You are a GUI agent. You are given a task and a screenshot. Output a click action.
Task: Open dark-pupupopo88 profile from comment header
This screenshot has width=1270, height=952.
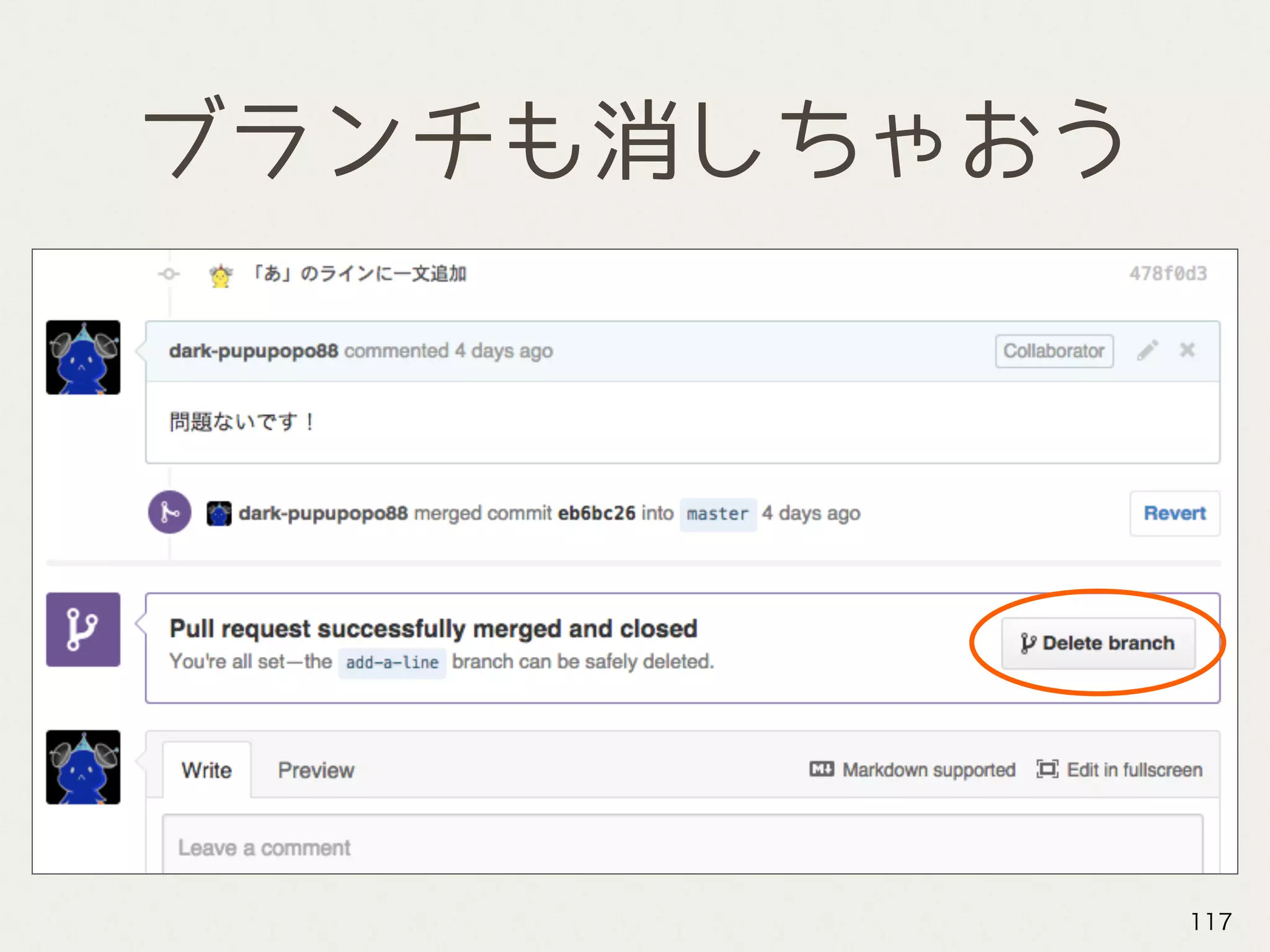pyautogui.click(x=254, y=351)
